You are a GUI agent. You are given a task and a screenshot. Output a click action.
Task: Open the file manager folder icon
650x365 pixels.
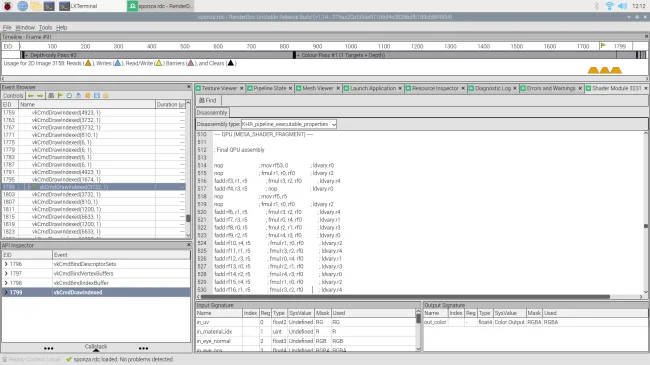(x=36, y=6)
